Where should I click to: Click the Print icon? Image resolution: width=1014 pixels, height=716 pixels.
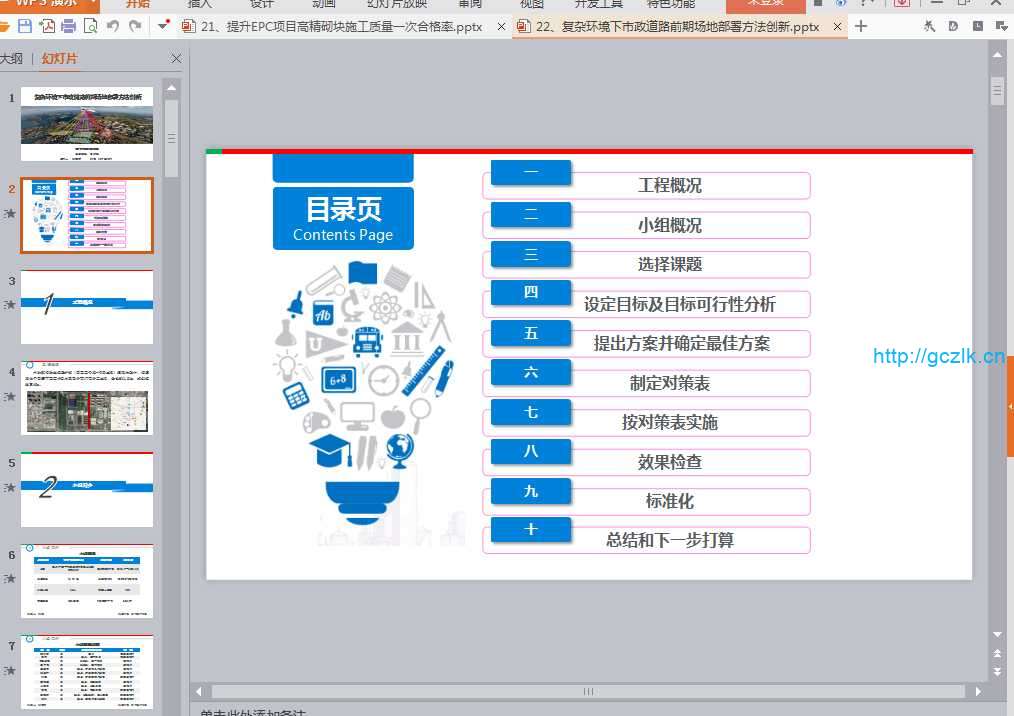coord(69,27)
